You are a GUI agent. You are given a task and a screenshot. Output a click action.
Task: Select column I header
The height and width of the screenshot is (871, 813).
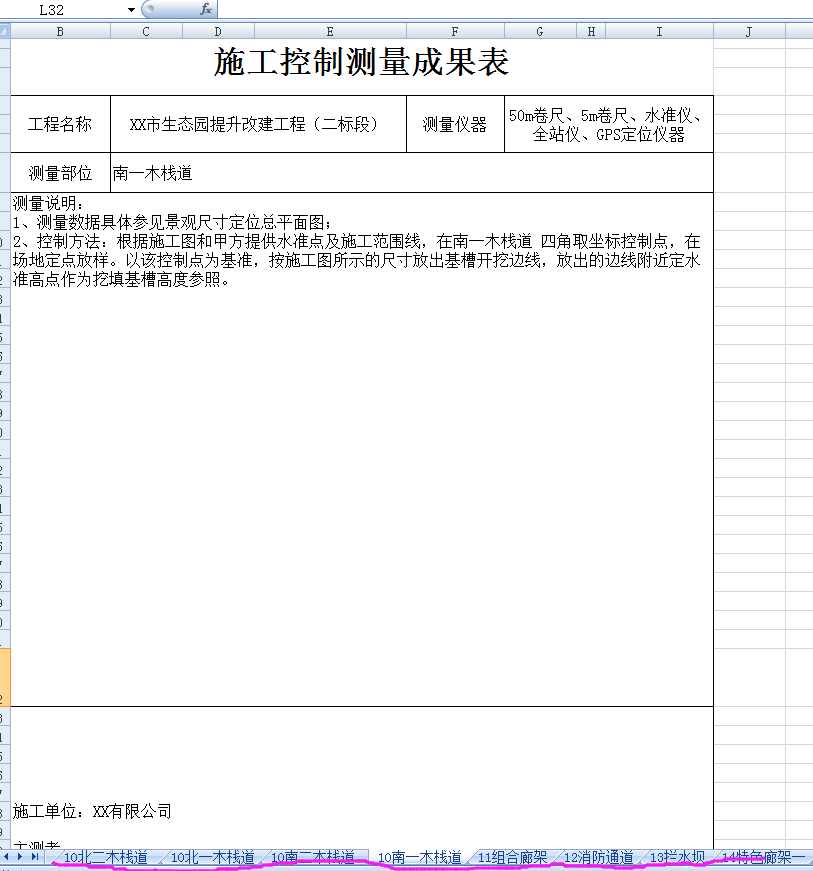click(x=659, y=32)
